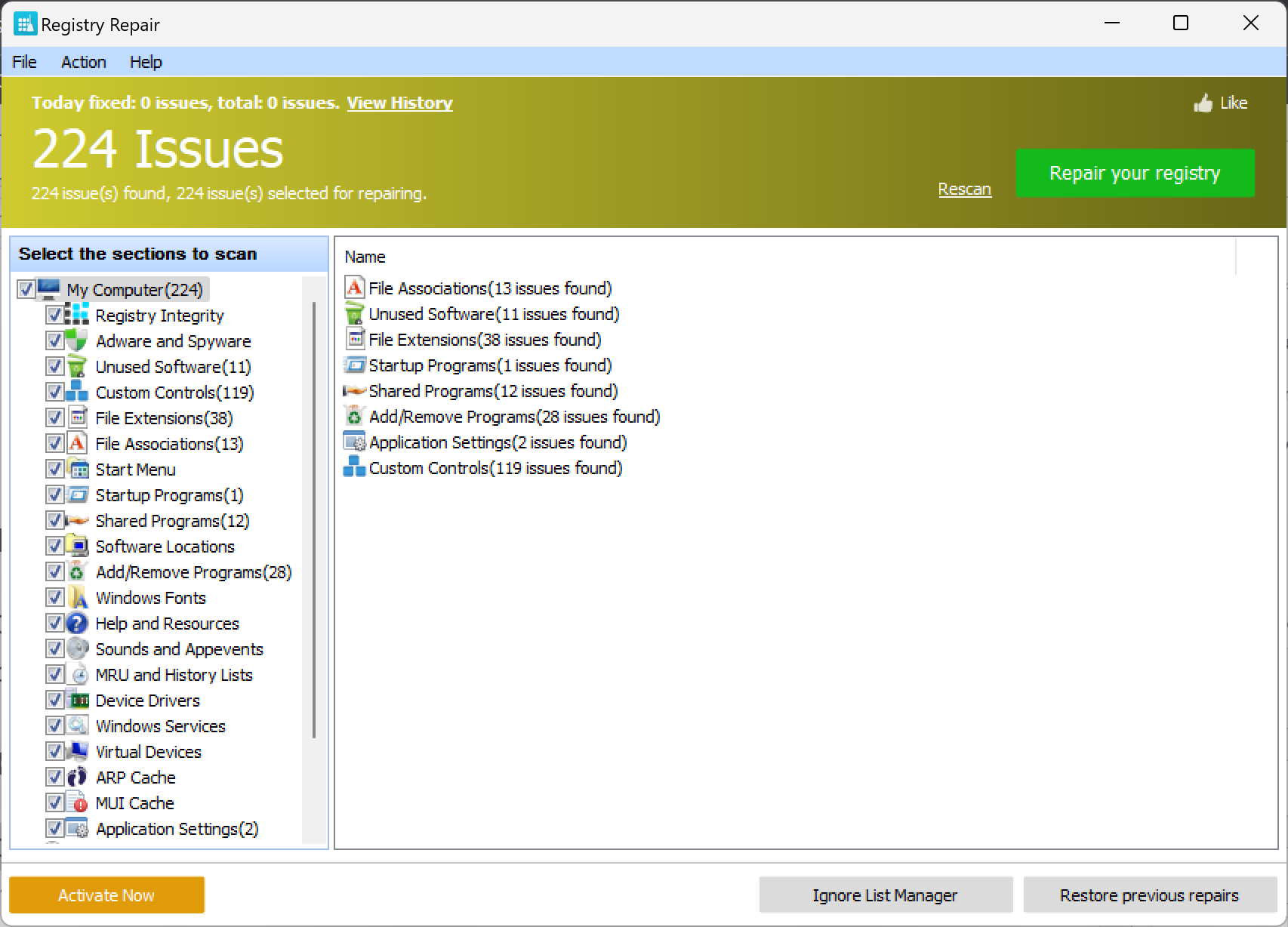This screenshot has height=927, width=1288.
Task: Open the File menu
Action: 24,62
